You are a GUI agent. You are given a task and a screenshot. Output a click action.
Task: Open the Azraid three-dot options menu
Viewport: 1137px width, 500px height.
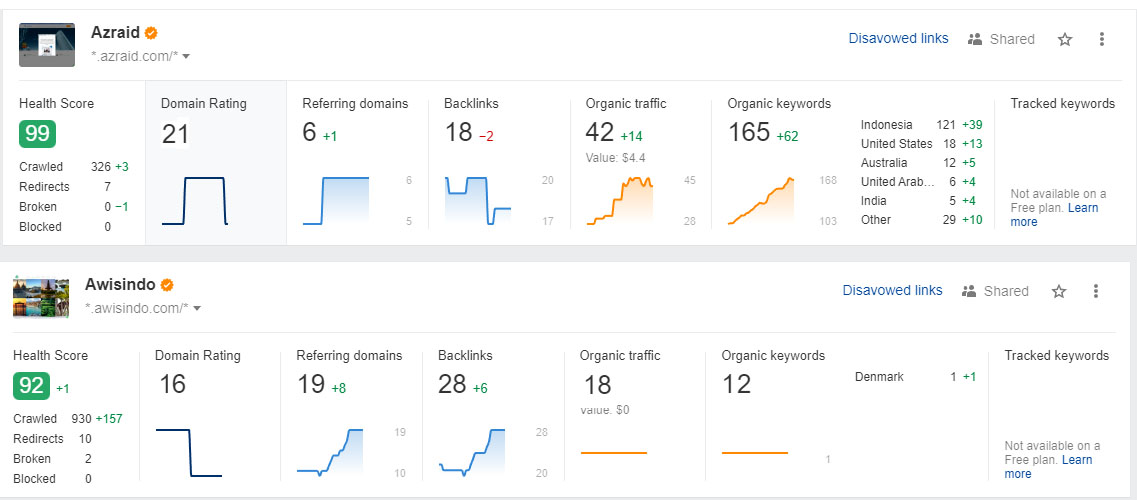click(x=1101, y=39)
